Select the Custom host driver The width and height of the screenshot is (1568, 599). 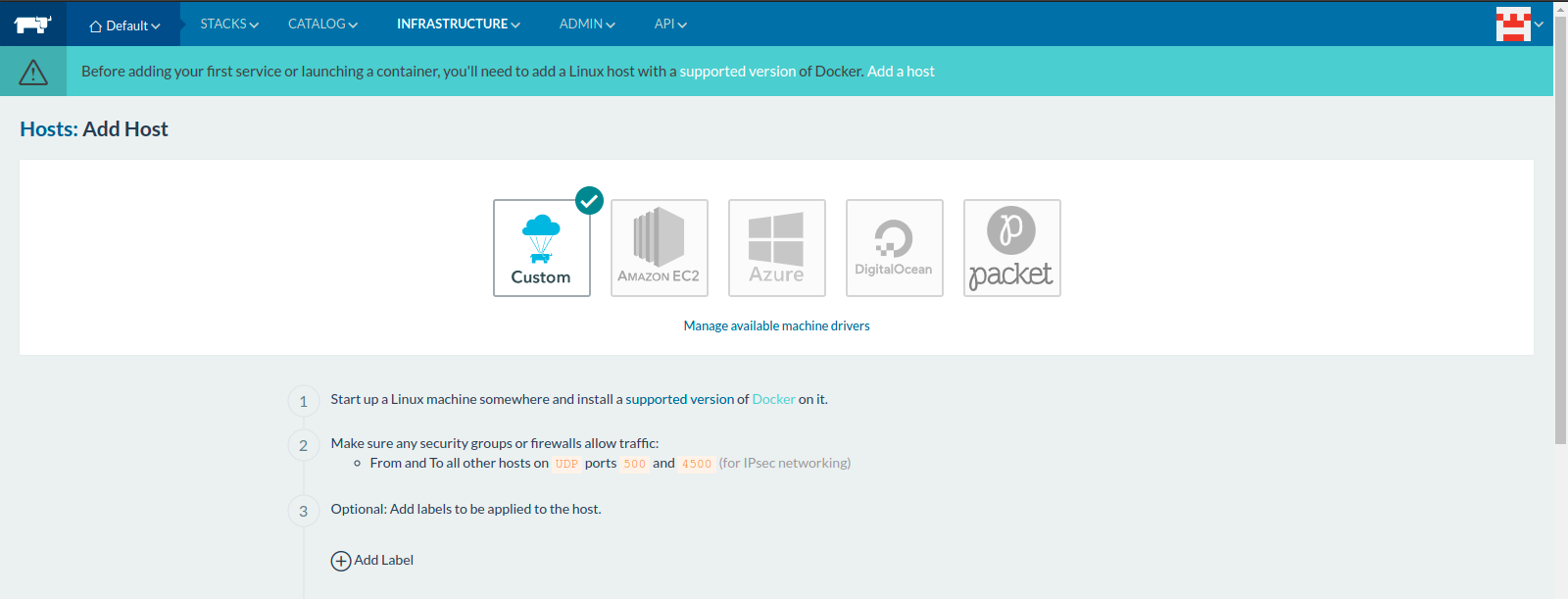click(x=542, y=248)
